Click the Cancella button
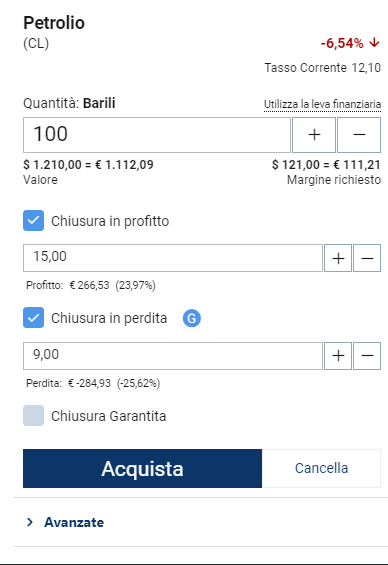The width and height of the screenshot is (388, 565). 321,468
